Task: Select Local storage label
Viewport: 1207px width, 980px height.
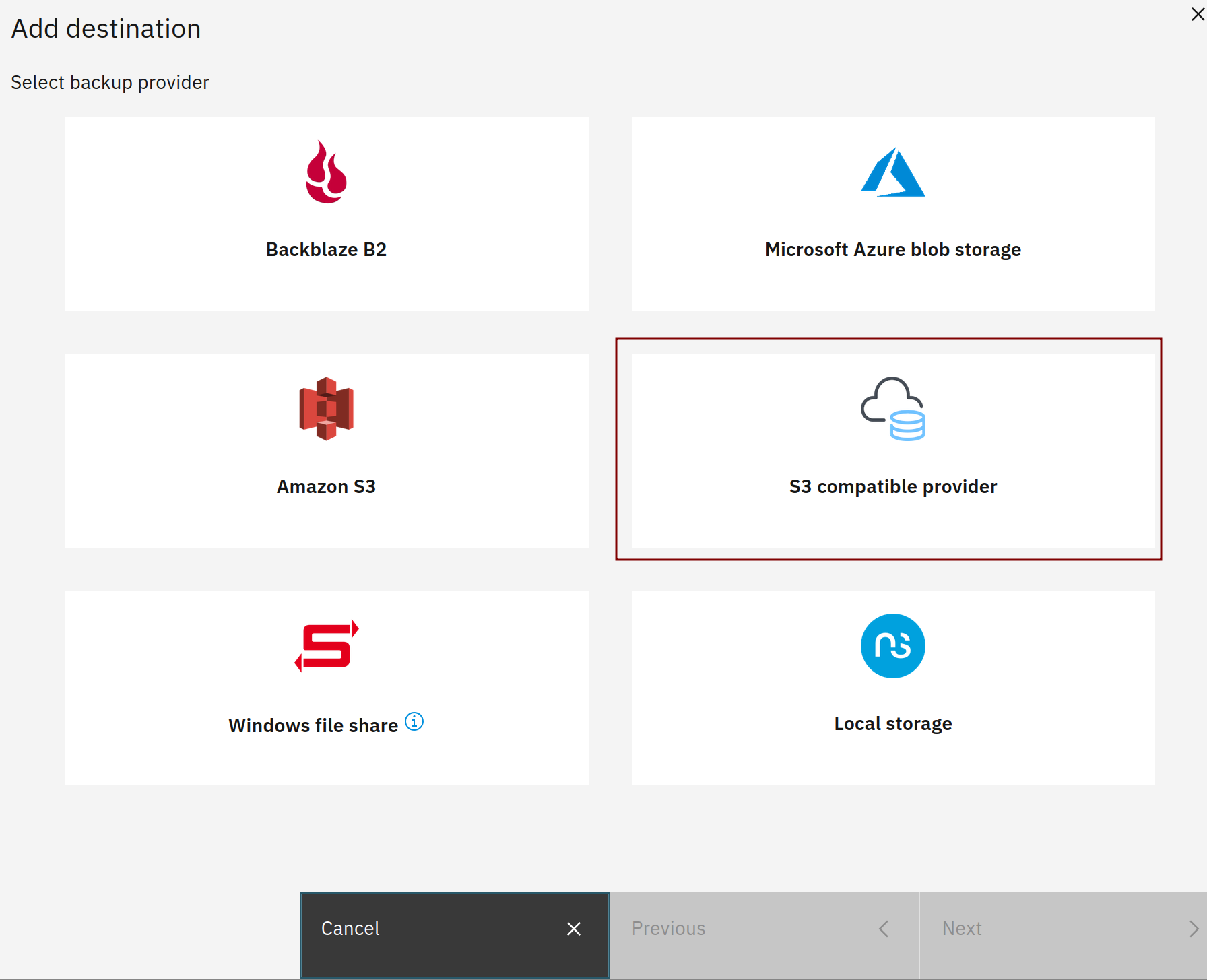Action: click(893, 723)
